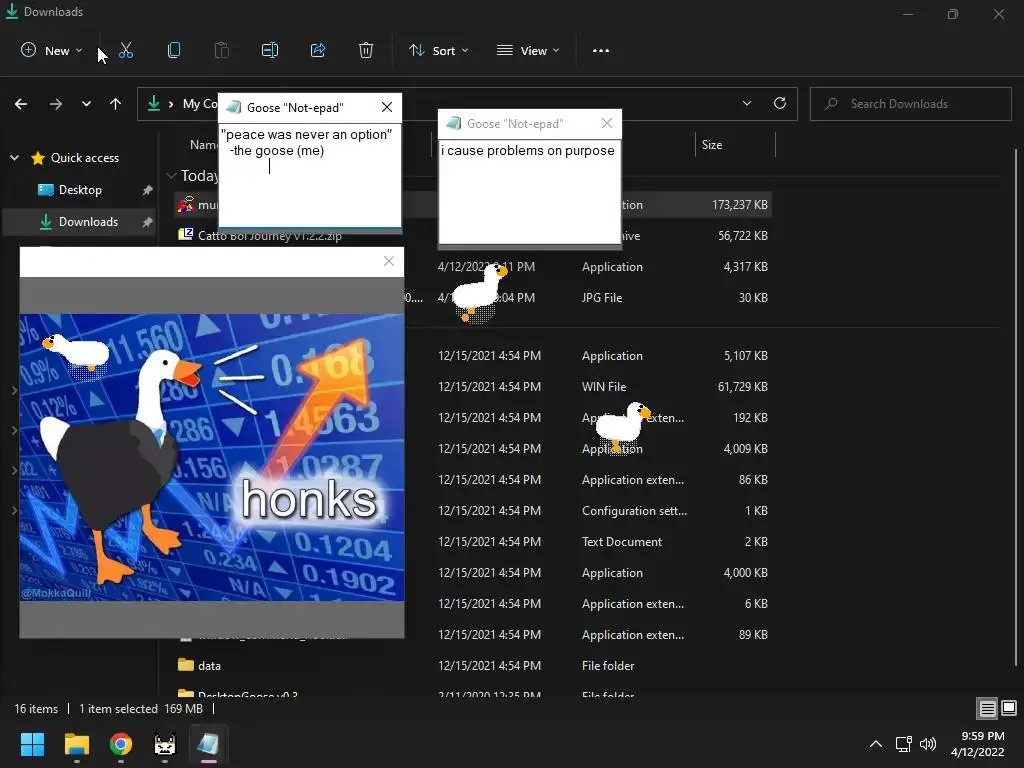Show hidden system tray icons
The image size is (1024, 768).
pyautogui.click(x=876, y=744)
